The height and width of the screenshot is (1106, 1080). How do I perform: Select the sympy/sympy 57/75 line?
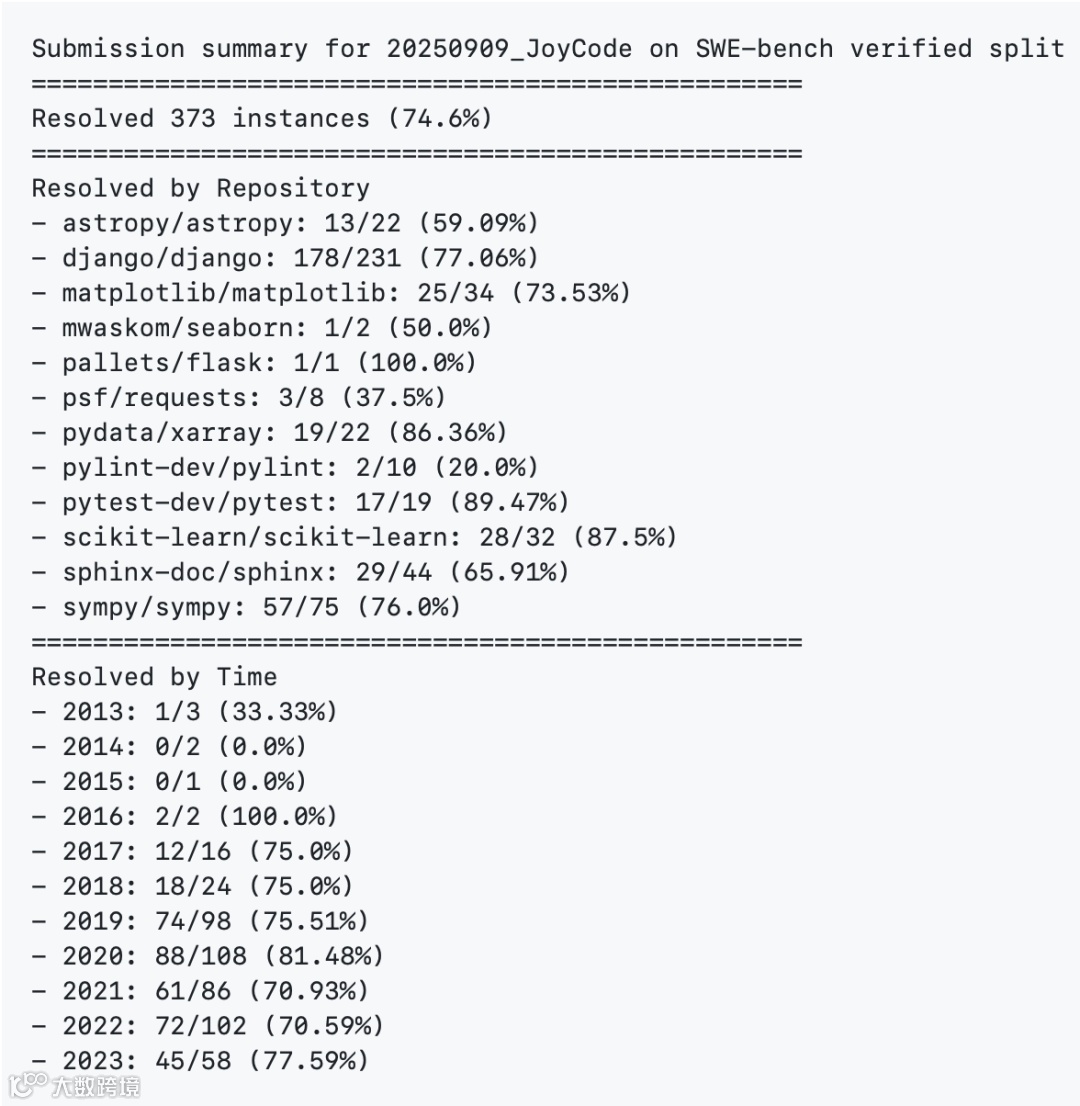246,607
